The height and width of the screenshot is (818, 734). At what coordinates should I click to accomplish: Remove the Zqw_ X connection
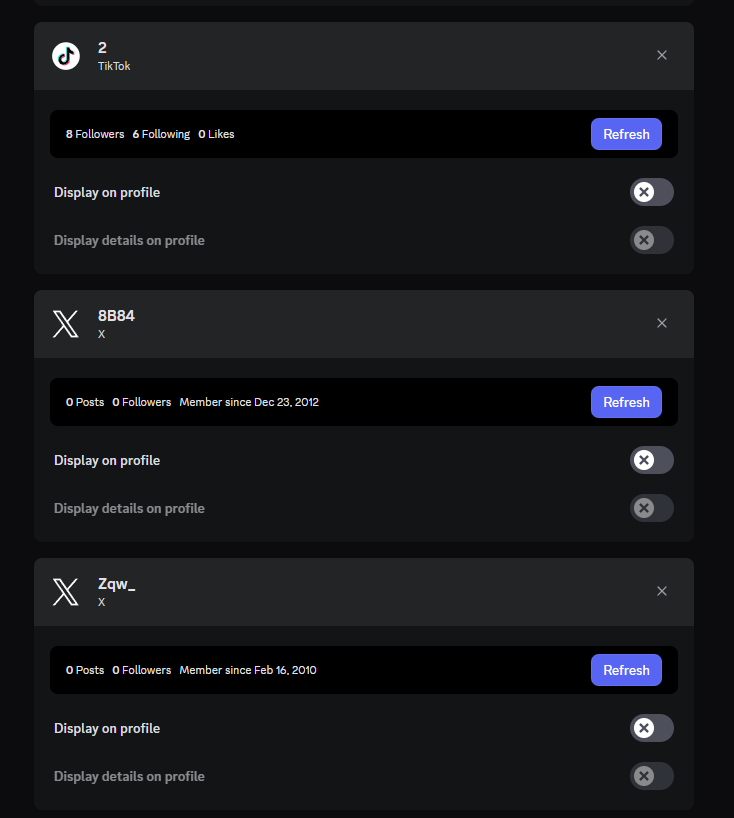(661, 591)
